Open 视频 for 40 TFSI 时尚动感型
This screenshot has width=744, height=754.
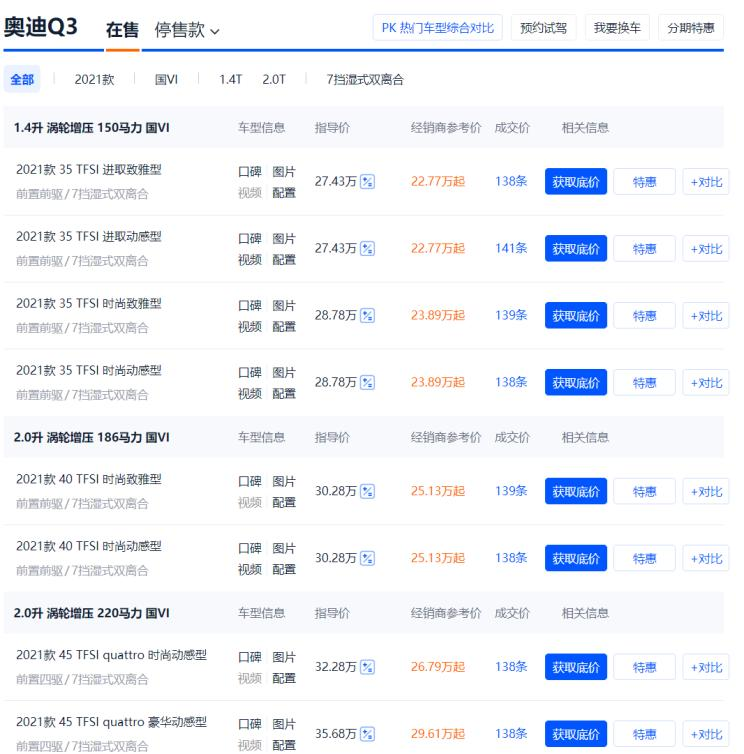click(x=250, y=569)
